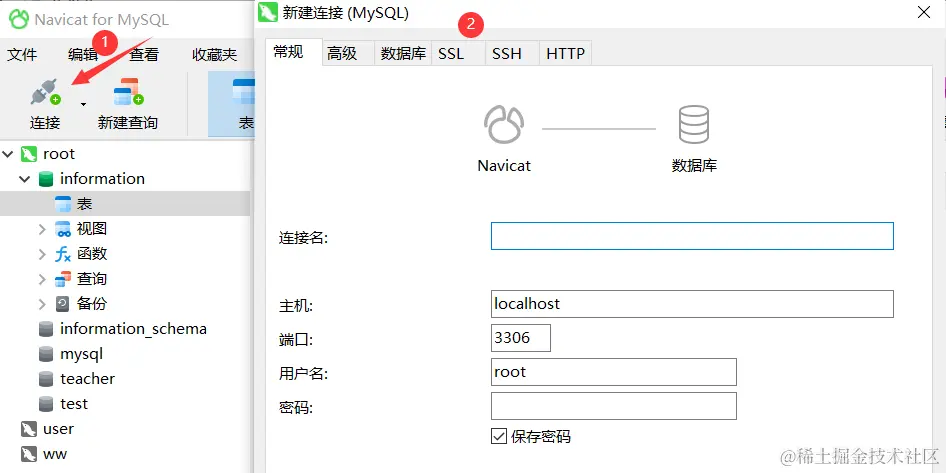946x473 pixels.
Task: Expand the 函数 node
Action: tap(42, 254)
